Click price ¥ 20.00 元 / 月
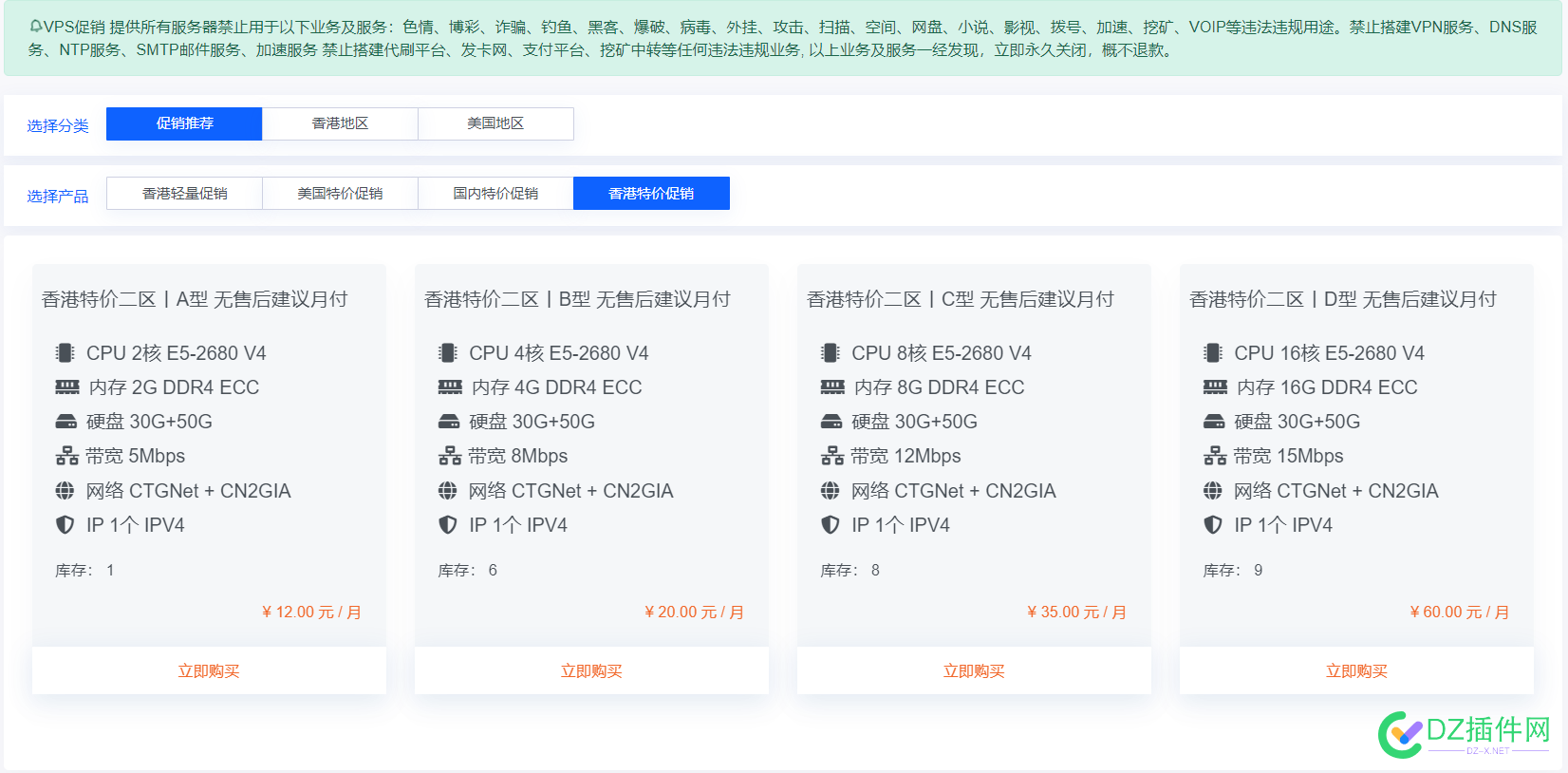Screen dimensions: 1568x773 [x=694, y=613]
